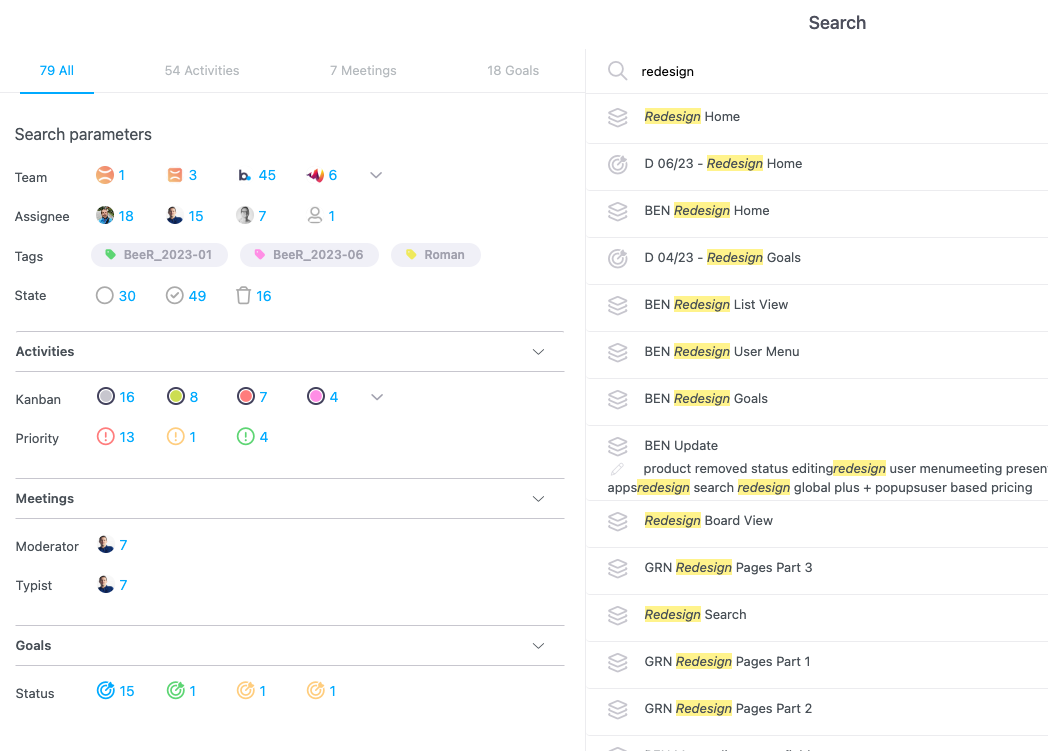Filter by deleted state trash icon
This screenshot has height=751, width=1048.
click(244, 296)
